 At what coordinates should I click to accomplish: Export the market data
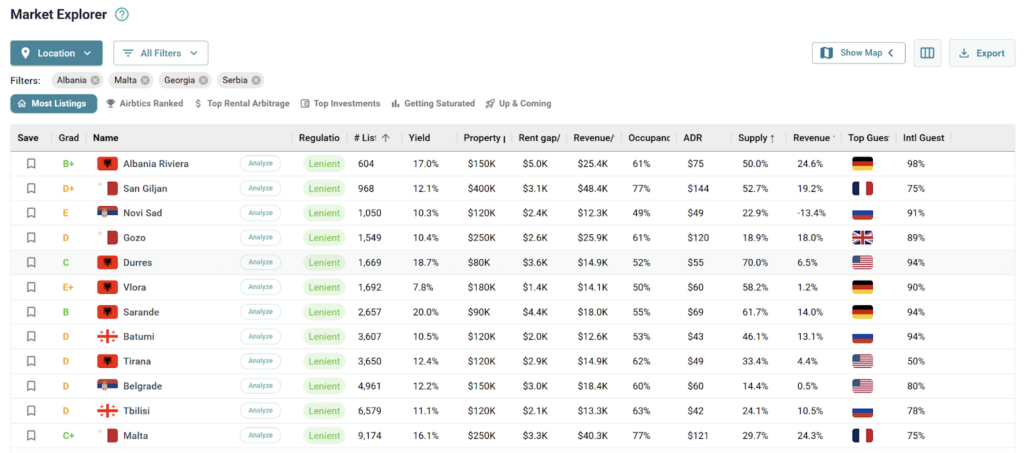tap(981, 53)
